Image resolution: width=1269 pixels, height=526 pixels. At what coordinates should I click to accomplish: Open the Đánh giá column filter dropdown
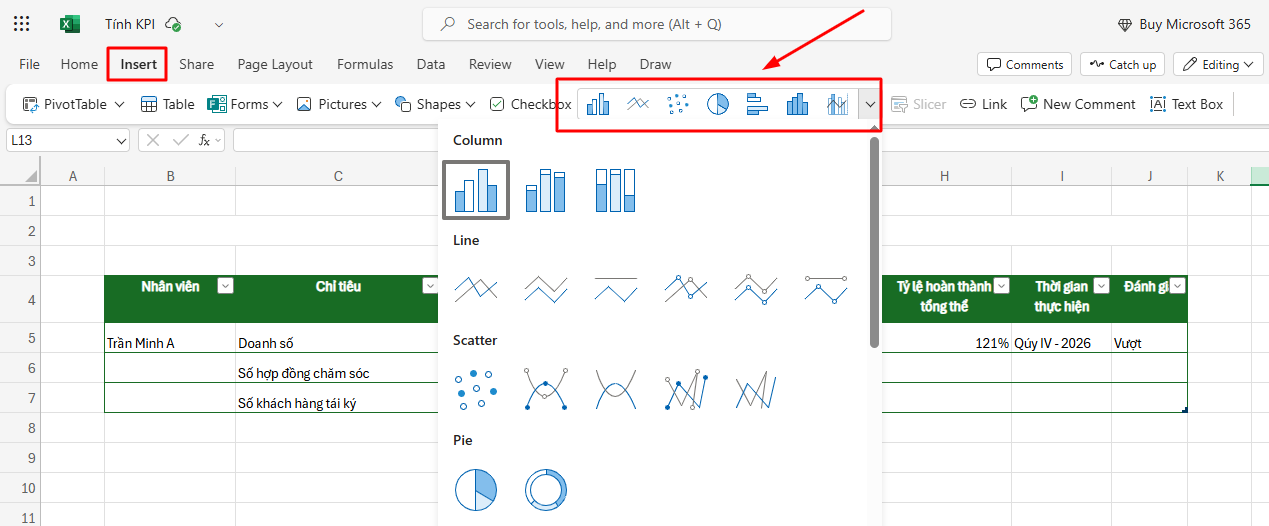point(1177,286)
